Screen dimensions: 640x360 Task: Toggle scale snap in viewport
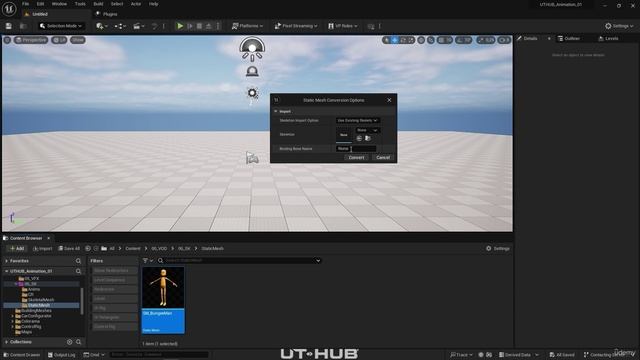coord(480,40)
